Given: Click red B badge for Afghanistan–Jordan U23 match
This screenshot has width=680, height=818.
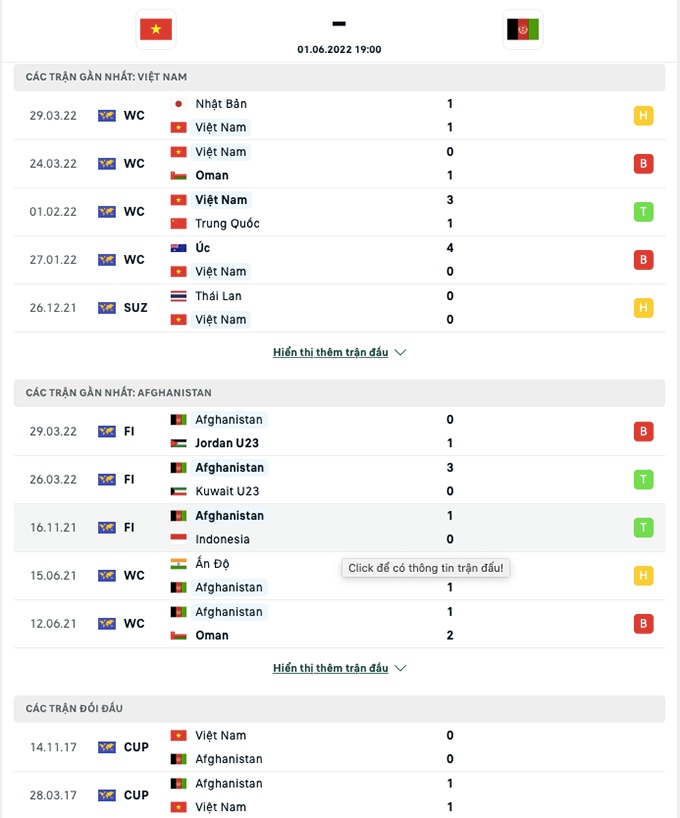Looking at the screenshot, I should (x=643, y=432).
